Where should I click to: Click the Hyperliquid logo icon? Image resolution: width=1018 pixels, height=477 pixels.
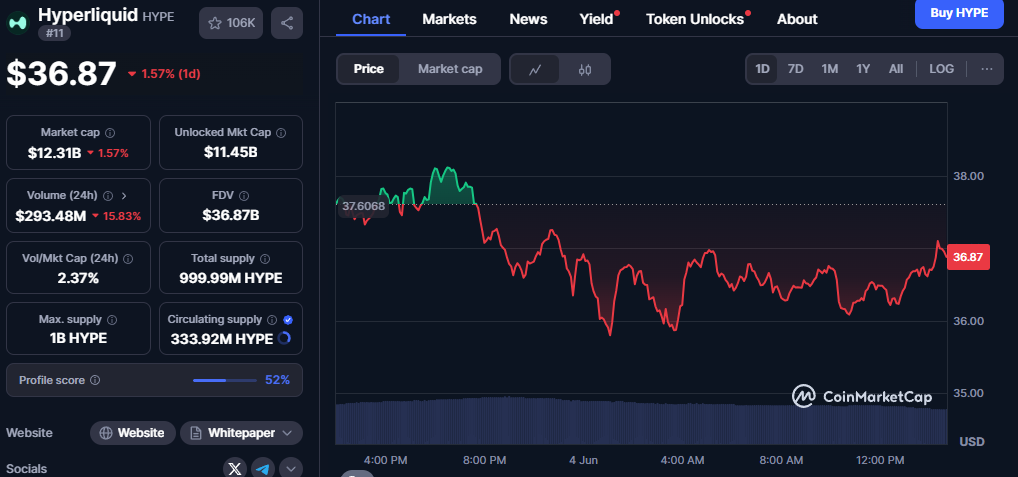pyautogui.click(x=18, y=23)
